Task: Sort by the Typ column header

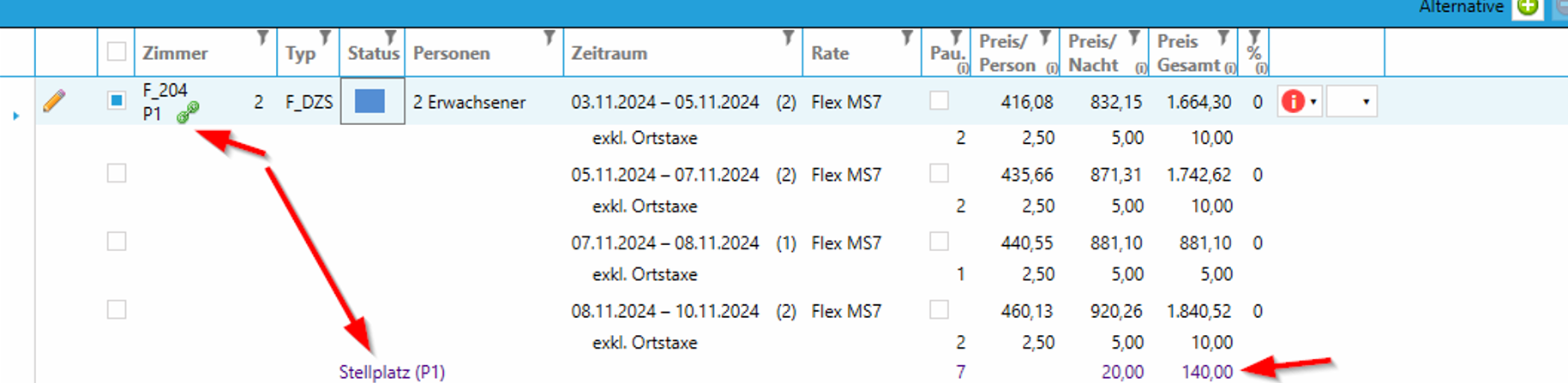Action: (300, 53)
